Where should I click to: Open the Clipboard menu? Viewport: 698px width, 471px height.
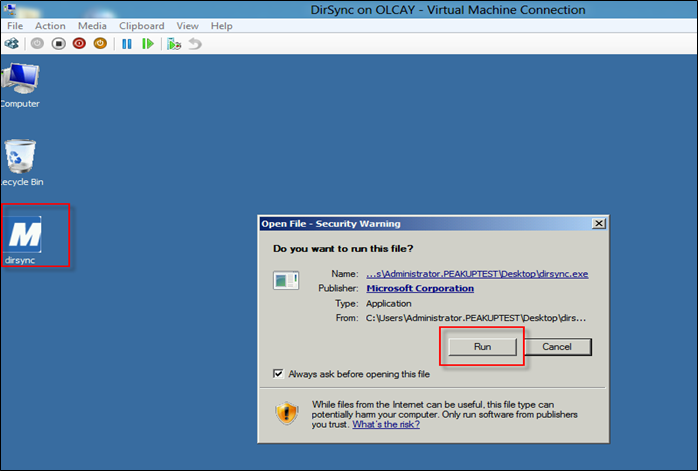tap(142, 26)
